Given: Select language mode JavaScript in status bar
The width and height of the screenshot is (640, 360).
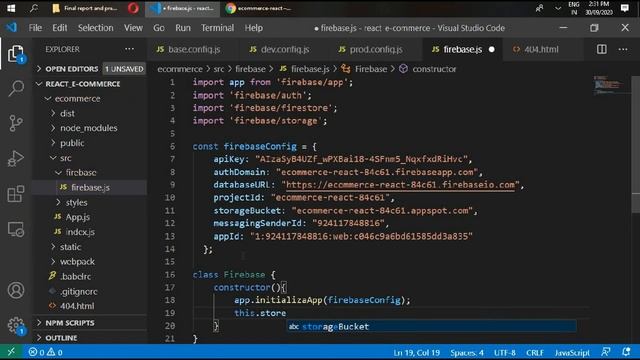Looking at the screenshot, I should pos(572,352).
